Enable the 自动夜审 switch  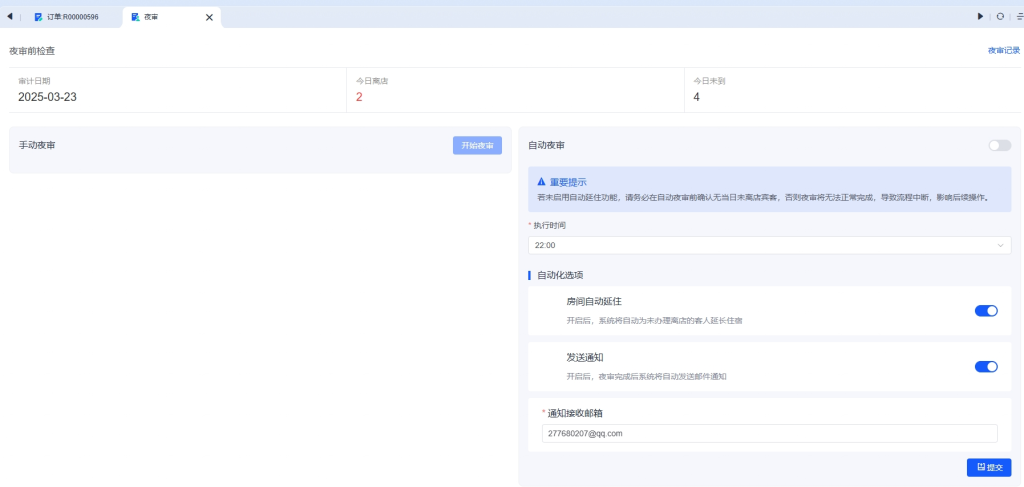(x=999, y=145)
